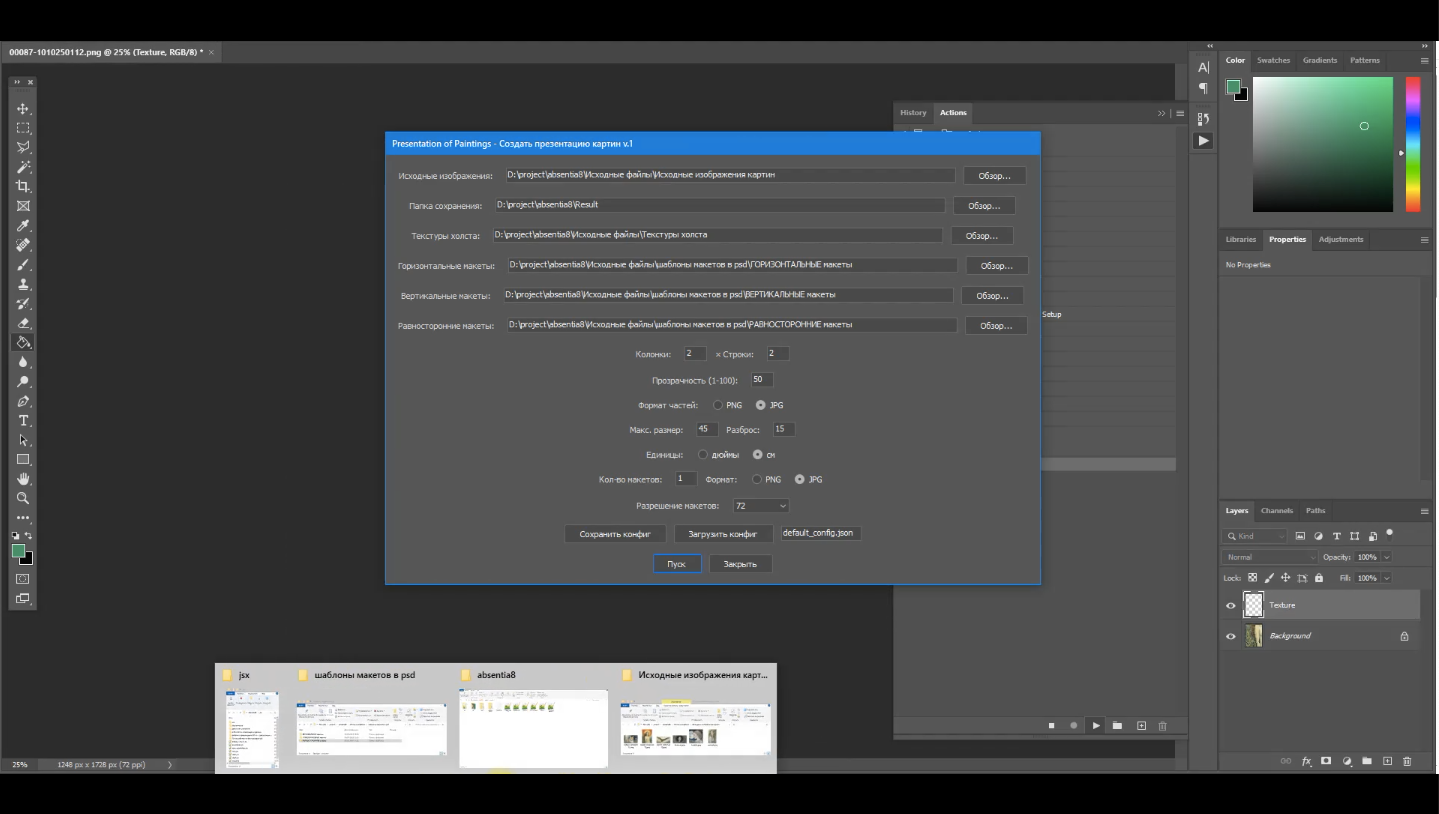Open the Character panel icon
Viewport: 1439px width, 814px height.
(x=1203, y=67)
